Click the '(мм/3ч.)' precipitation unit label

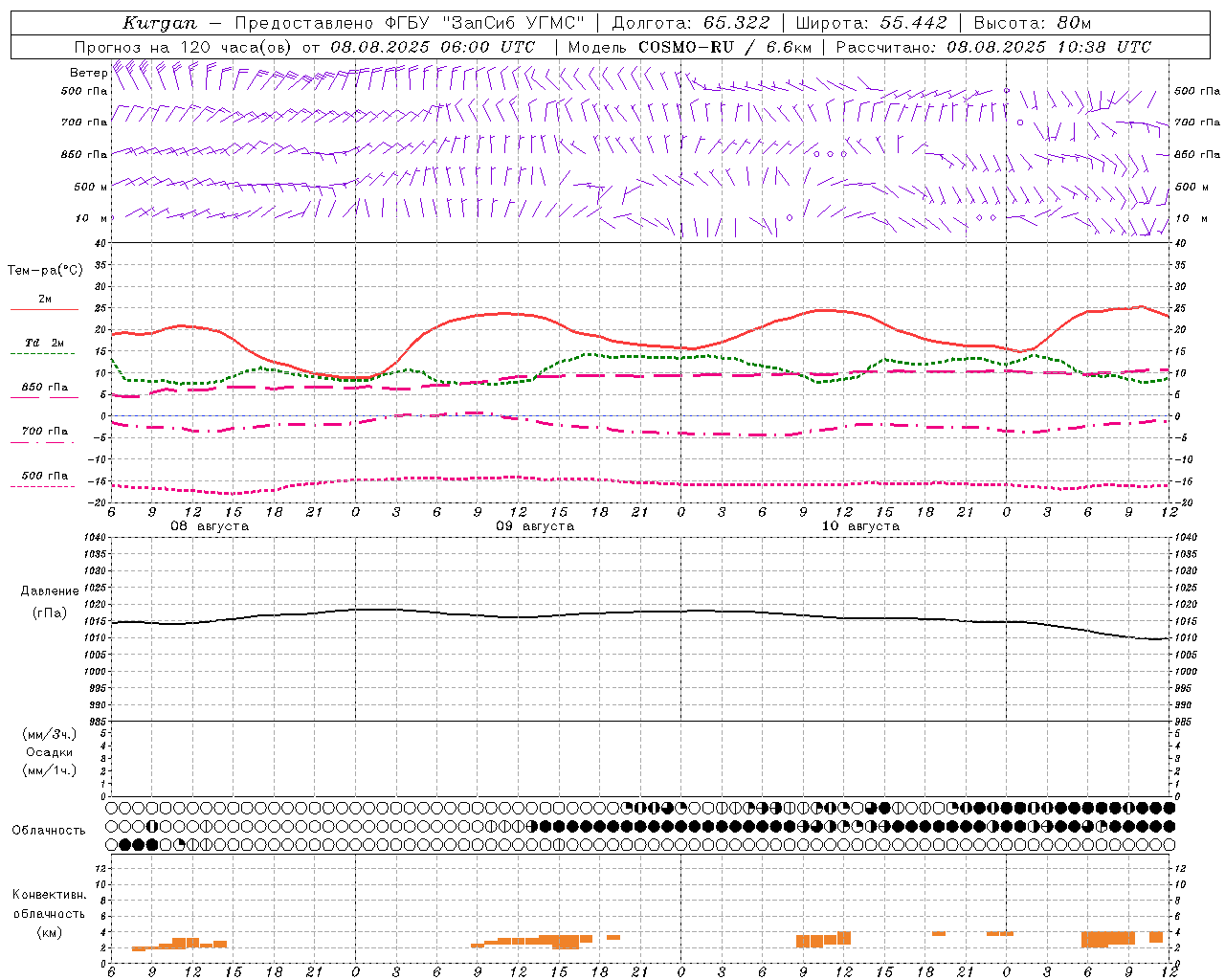coord(50,734)
